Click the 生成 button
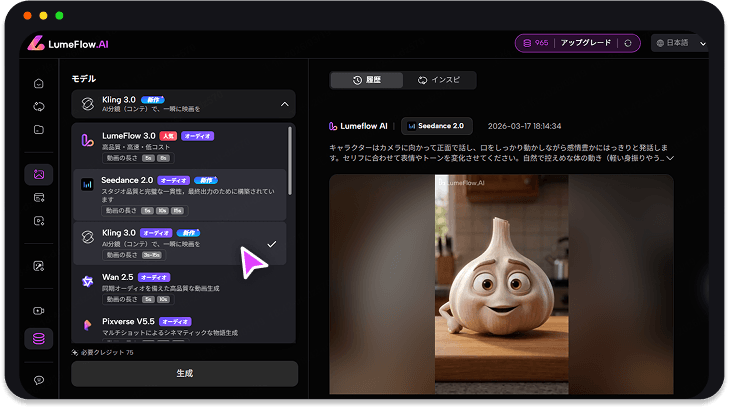 tap(185, 374)
